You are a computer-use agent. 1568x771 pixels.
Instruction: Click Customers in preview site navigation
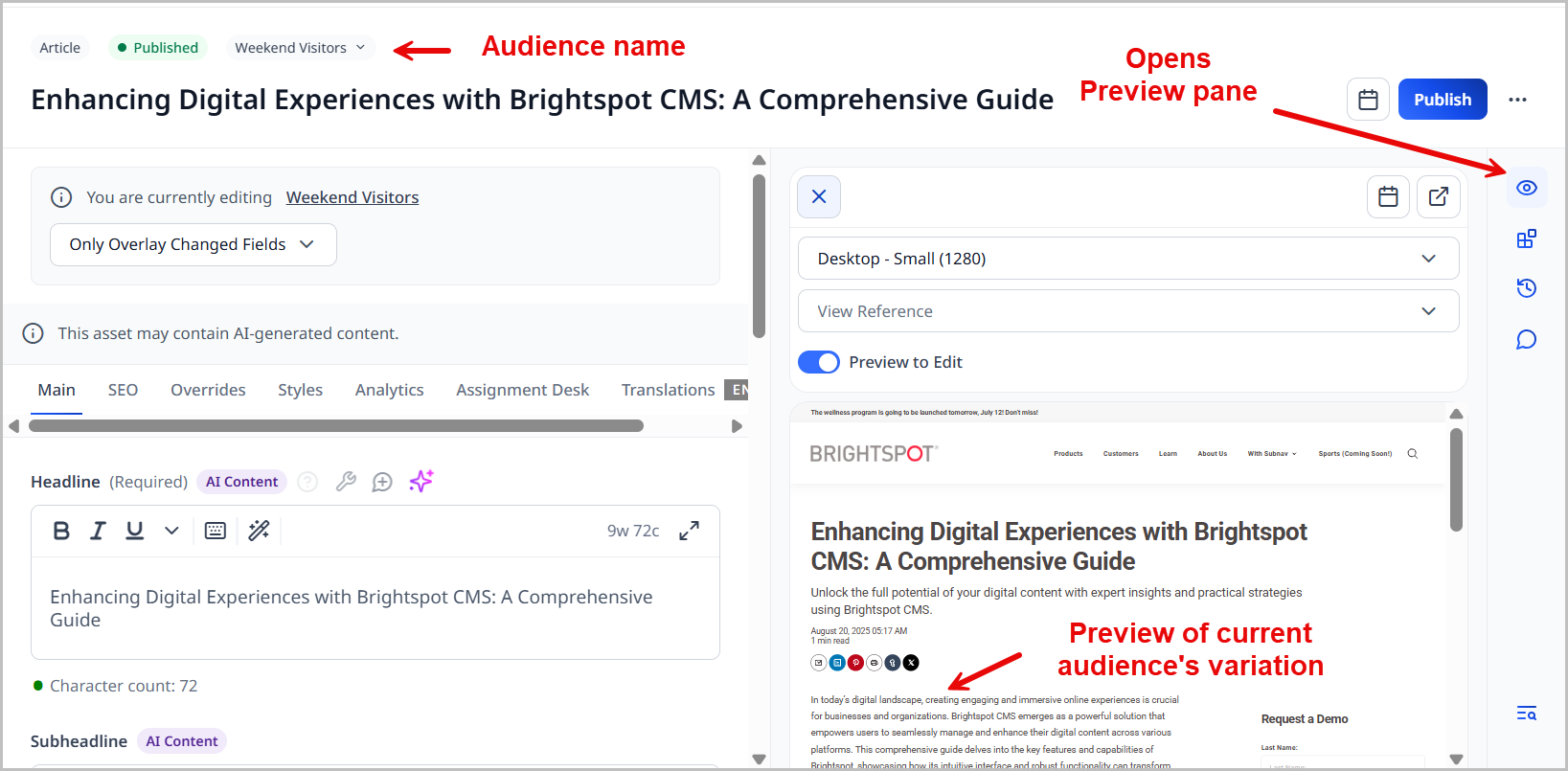[1121, 454]
